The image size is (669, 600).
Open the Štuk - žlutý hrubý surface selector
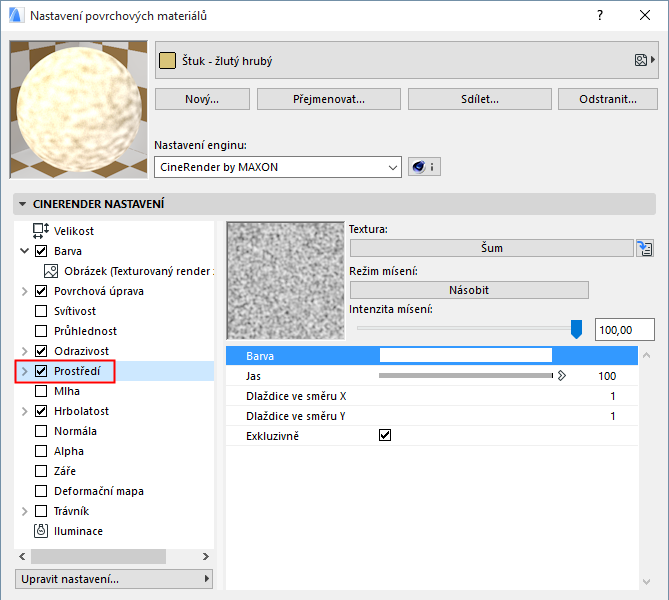(x=407, y=60)
